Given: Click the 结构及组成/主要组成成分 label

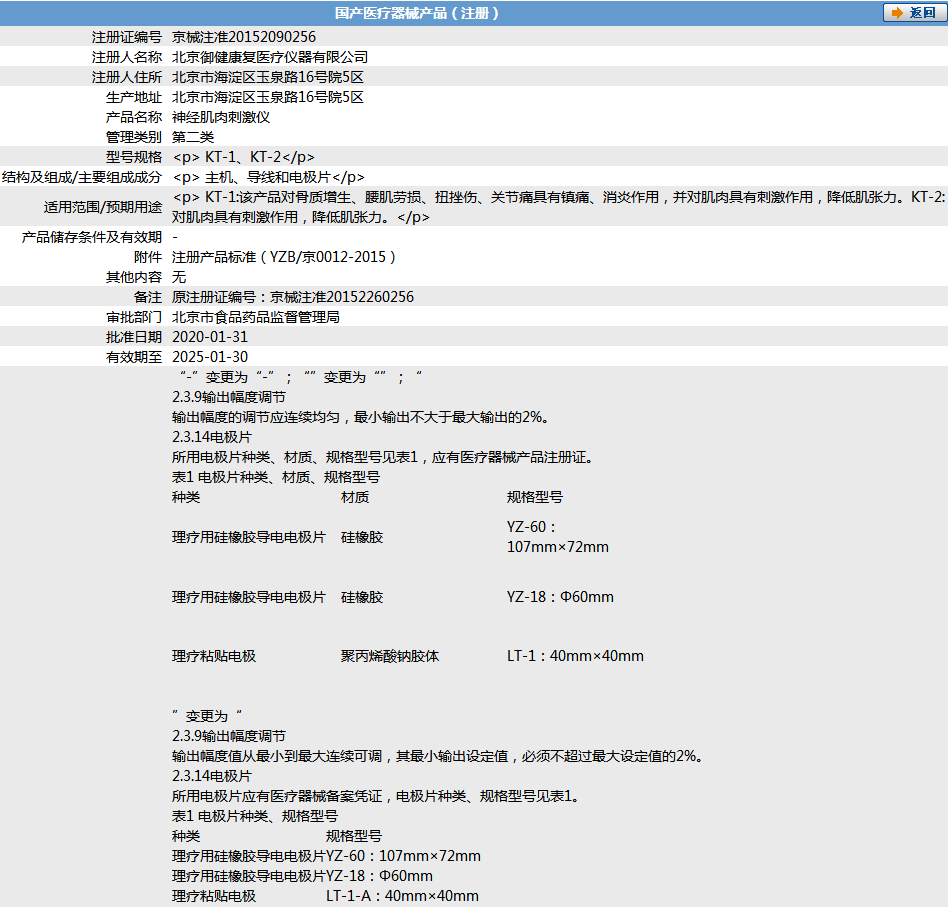Looking at the screenshot, I should tap(82, 177).
